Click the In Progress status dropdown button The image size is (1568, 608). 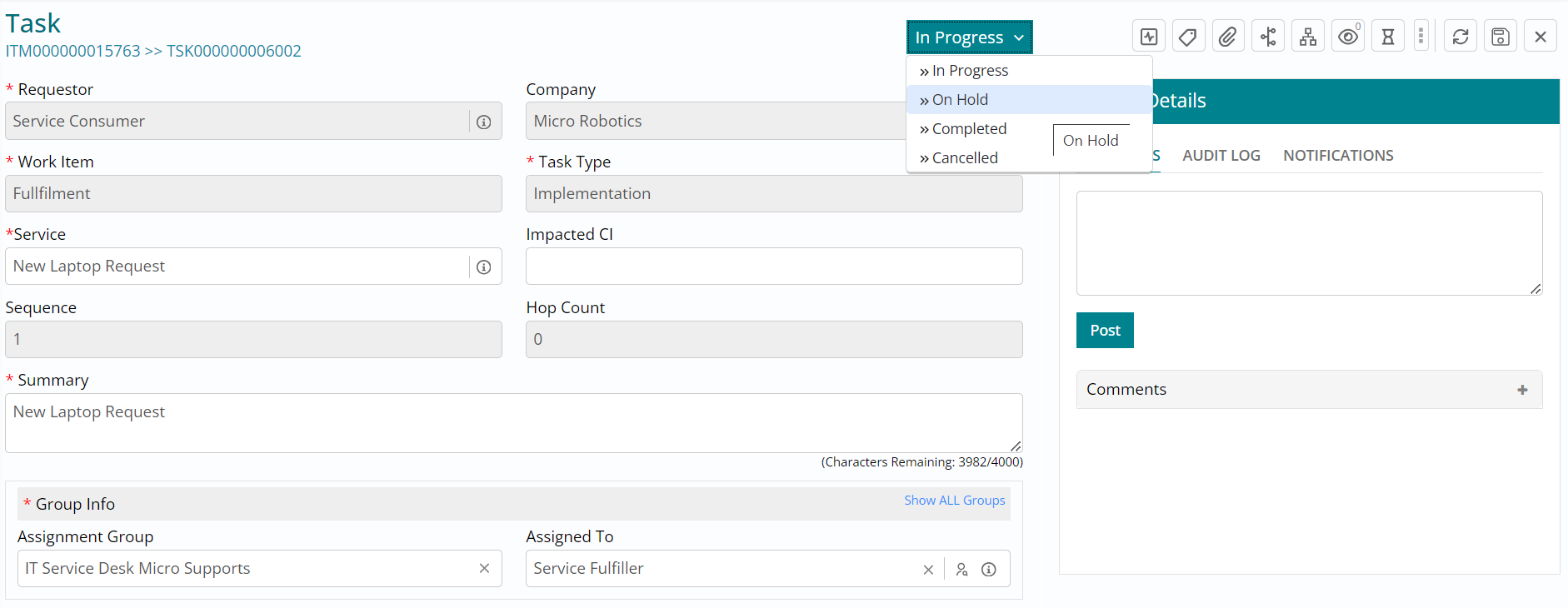[x=969, y=37]
